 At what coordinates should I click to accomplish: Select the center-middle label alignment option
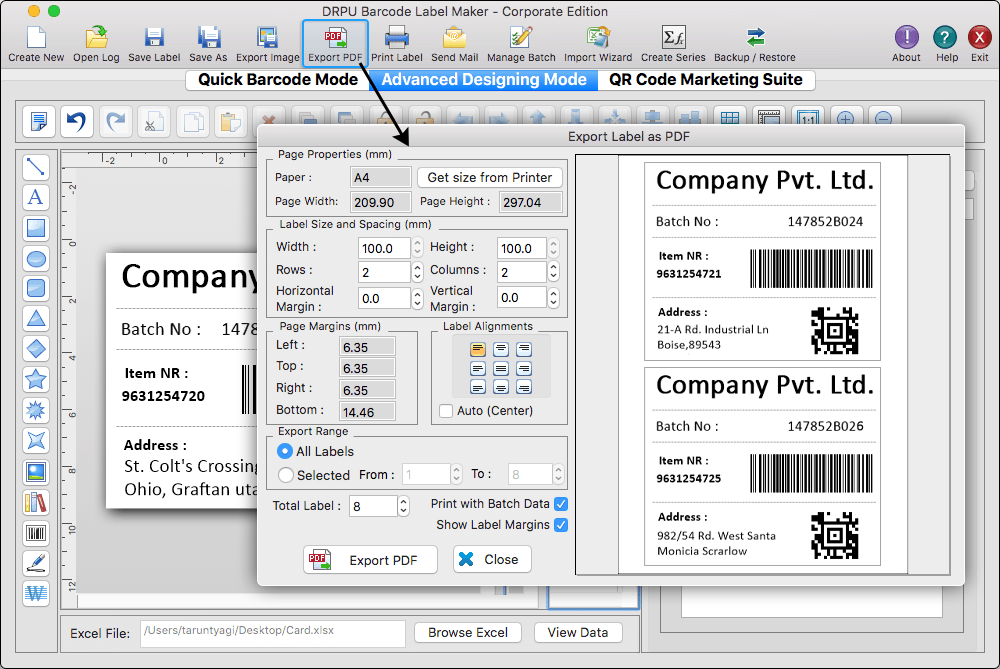point(501,368)
